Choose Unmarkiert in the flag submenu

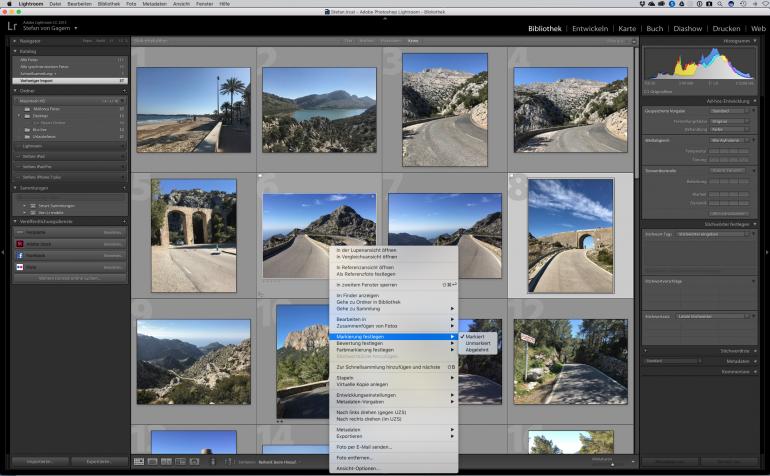[x=478, y=343]
